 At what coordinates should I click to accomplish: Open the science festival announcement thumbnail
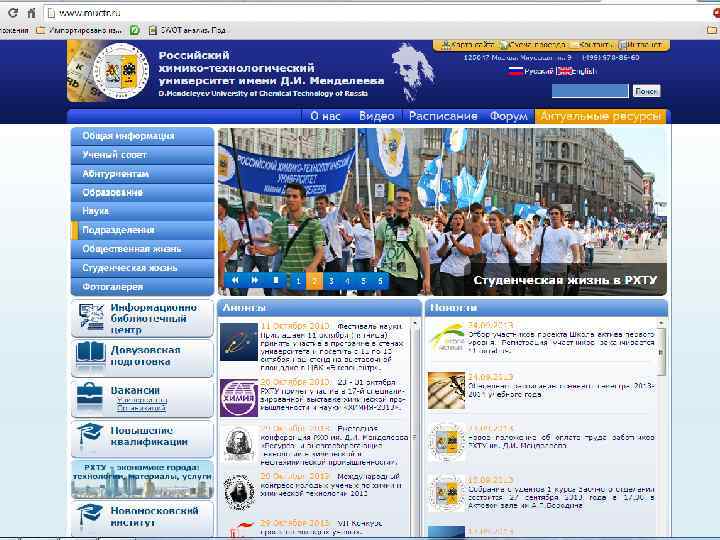[239, 342]
